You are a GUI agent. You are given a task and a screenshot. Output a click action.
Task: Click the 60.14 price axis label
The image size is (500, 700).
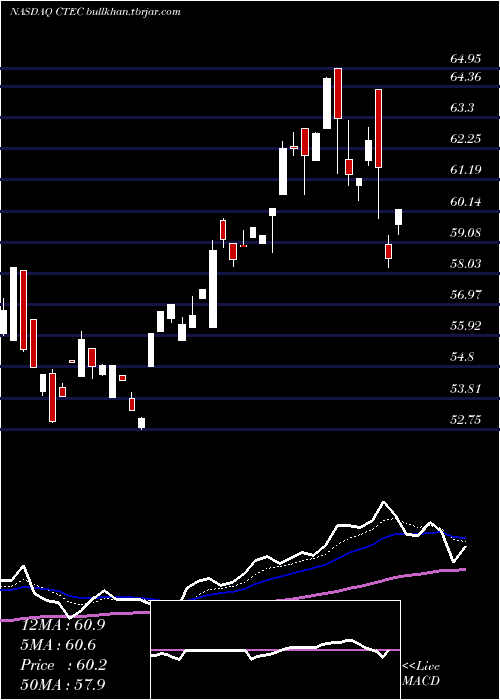click(x=465, y=202)
